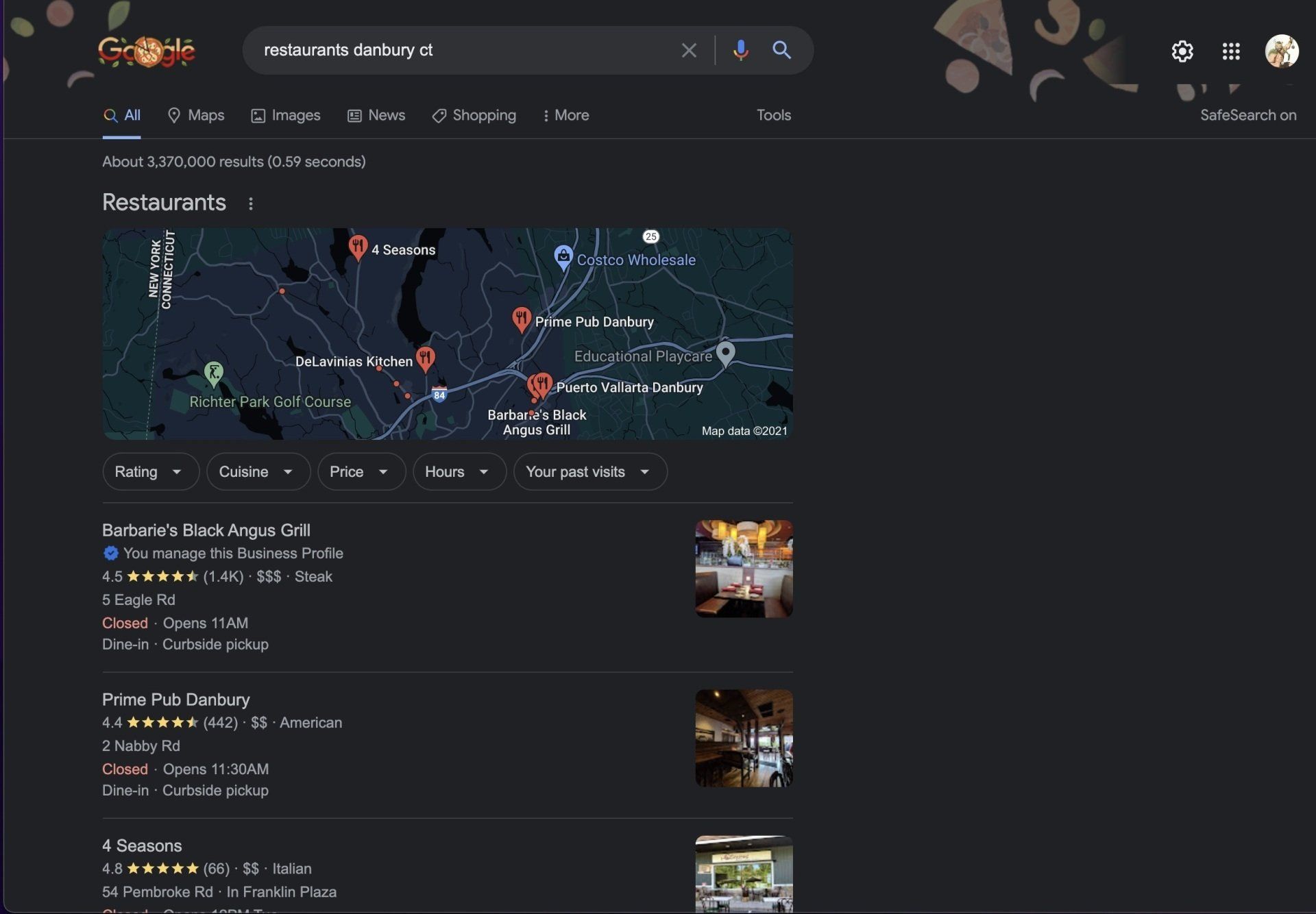The image size is (1316, 914).
Task: Click the SafeSearch on link
Action: click(x=1248, y=115)
